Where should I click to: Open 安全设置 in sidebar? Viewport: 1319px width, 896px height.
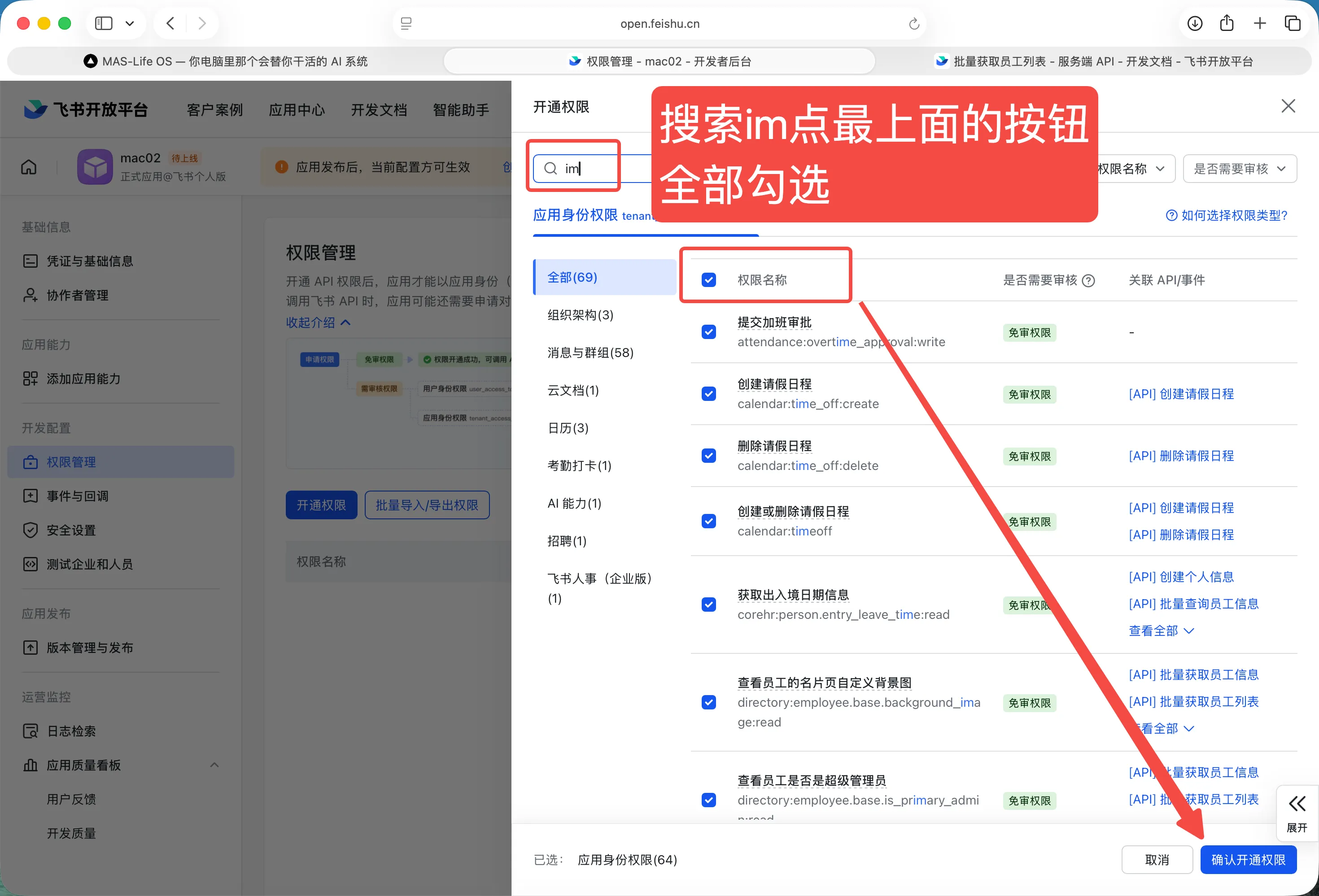pyautogui.click(x=120, y=530)
